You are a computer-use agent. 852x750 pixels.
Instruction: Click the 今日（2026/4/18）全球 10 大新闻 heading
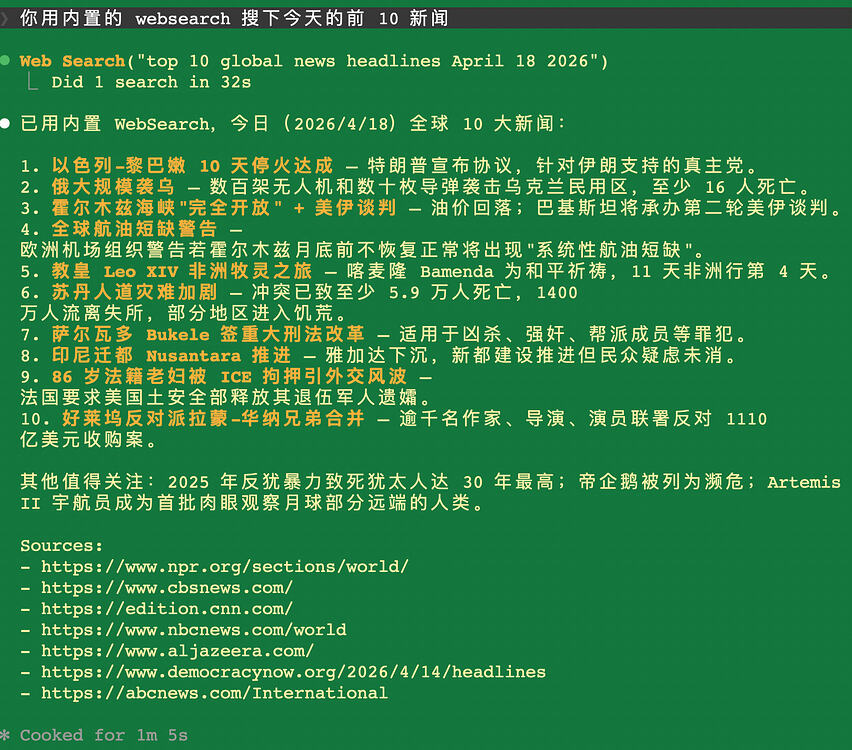tap(397, 124)
